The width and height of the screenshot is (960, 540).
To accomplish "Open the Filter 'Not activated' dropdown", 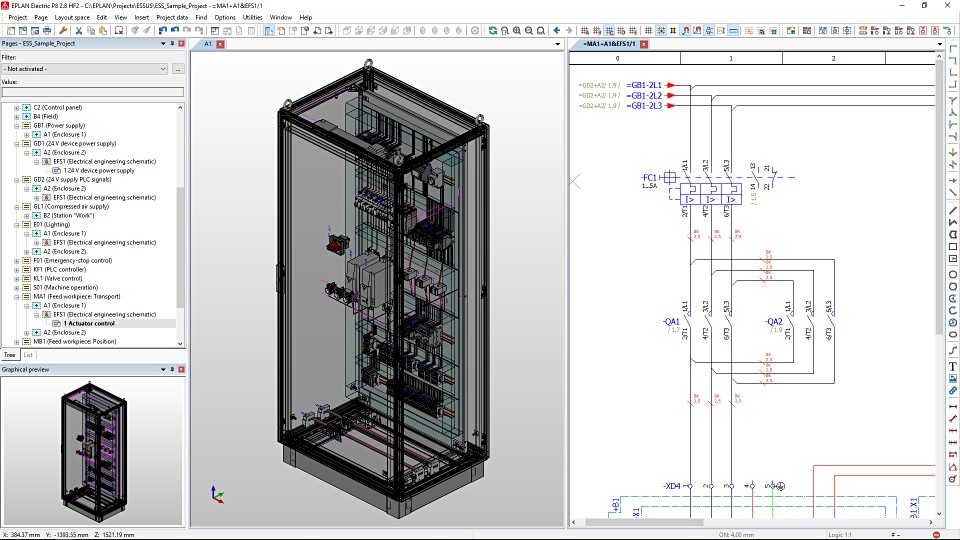I will [84, 69].
